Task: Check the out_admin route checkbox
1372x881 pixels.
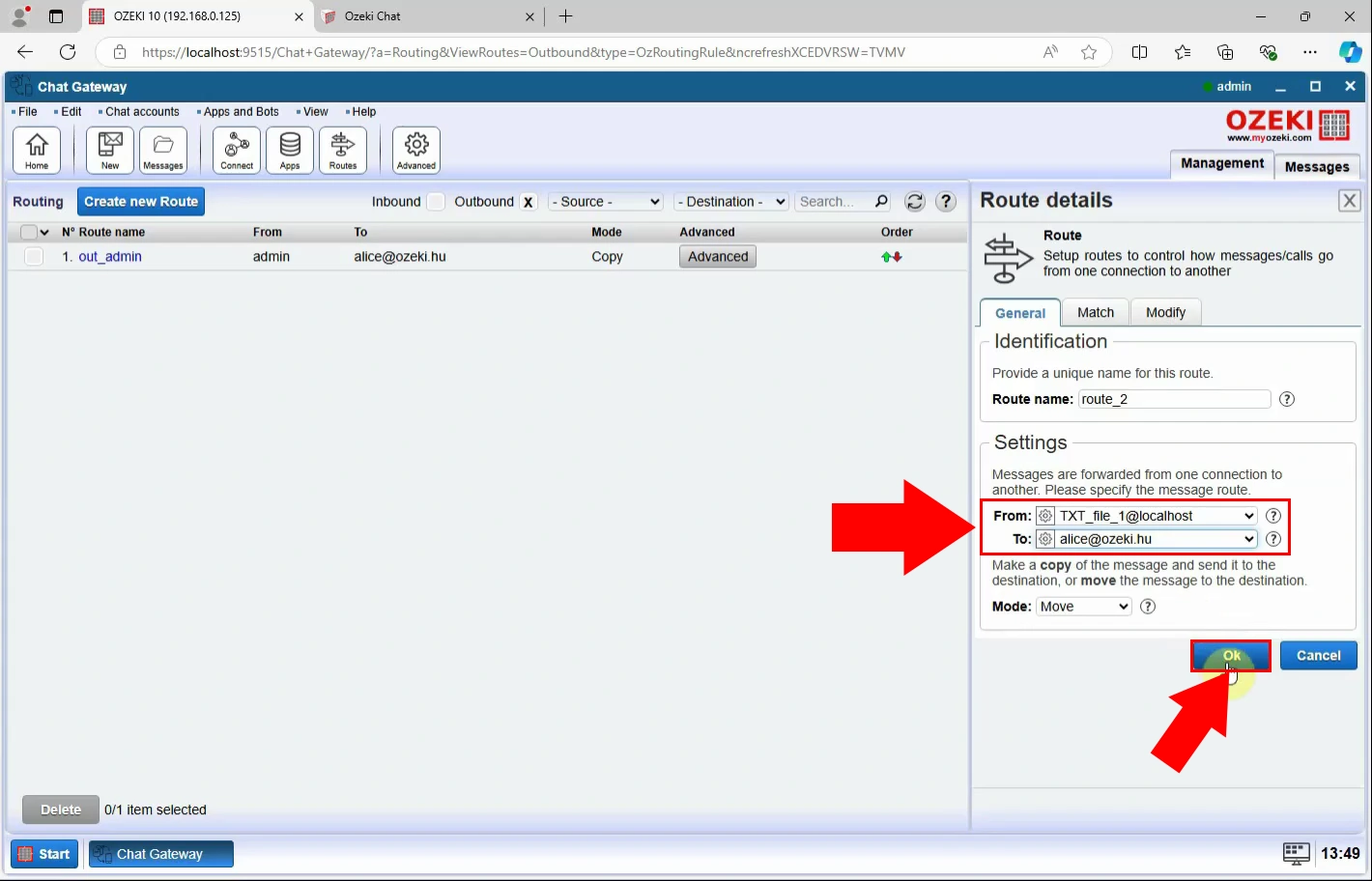Action: coord(34,256)
